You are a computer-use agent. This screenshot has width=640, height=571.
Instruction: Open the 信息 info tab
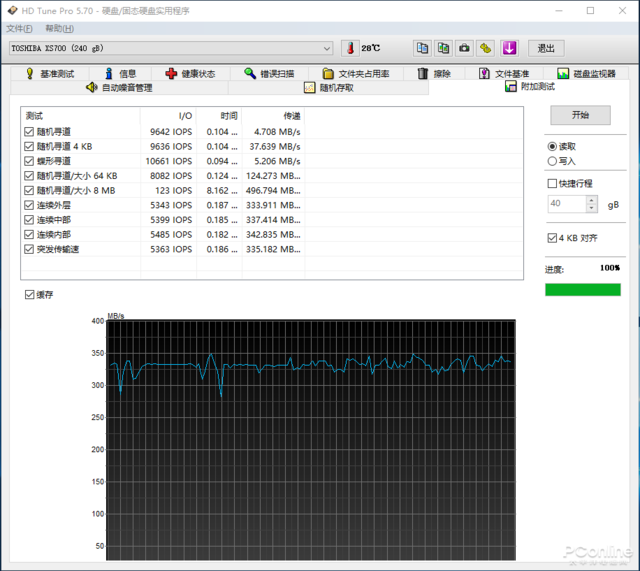coord(120,73)
